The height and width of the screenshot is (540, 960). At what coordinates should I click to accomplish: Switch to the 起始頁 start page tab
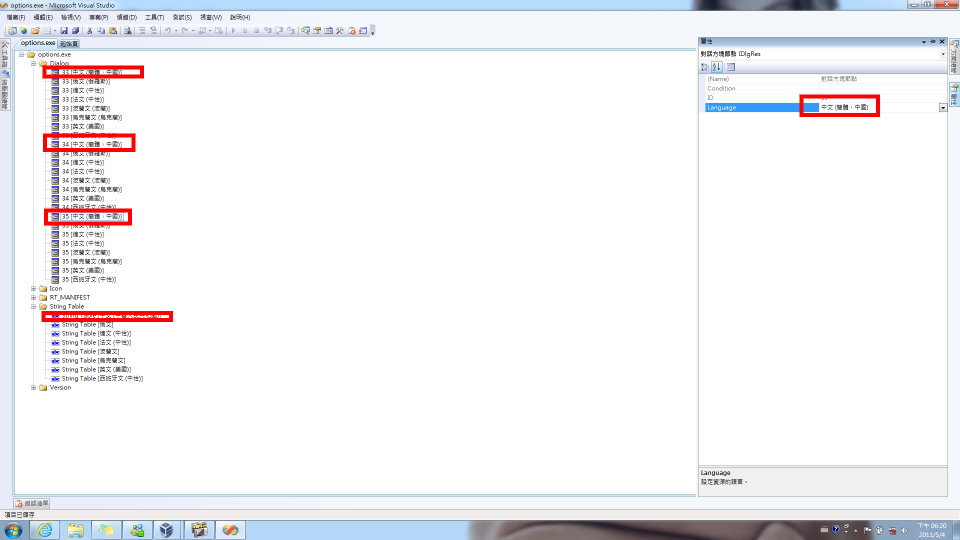[x=69, y=43]
